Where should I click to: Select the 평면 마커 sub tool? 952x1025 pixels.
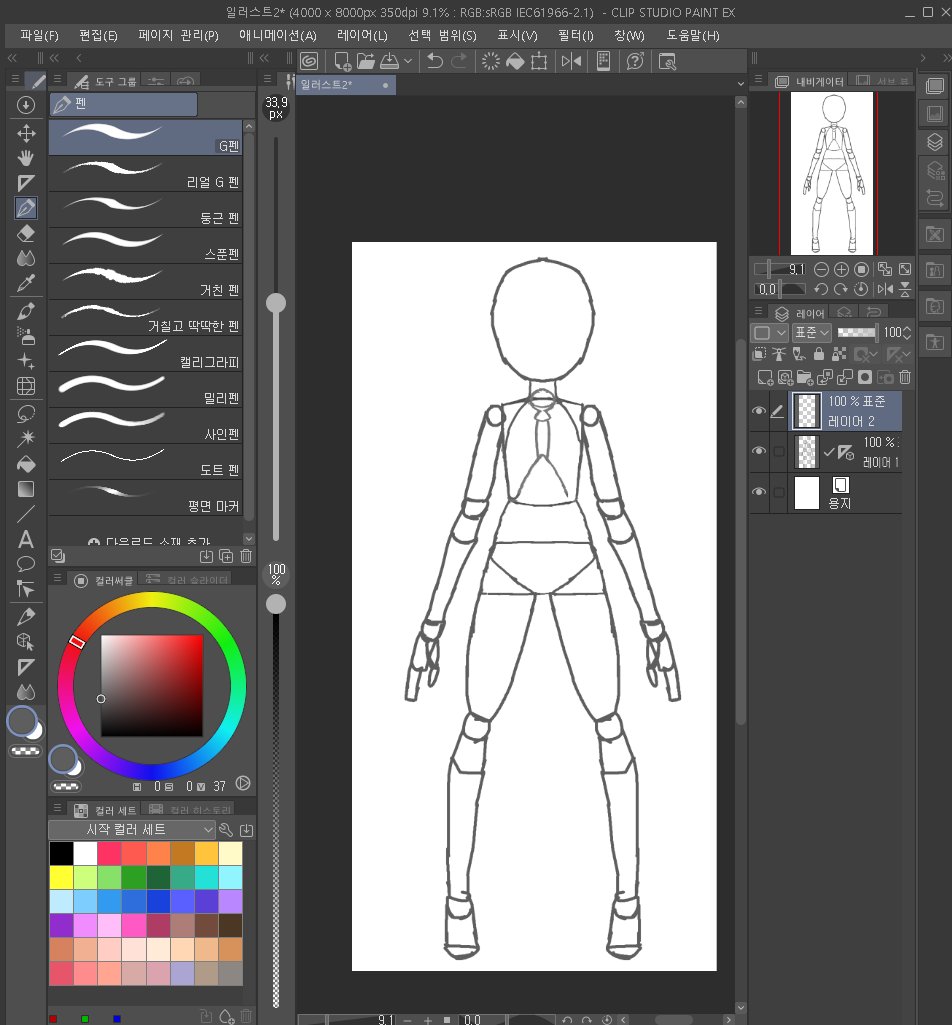pyautogui.click(x=146, y=498)
